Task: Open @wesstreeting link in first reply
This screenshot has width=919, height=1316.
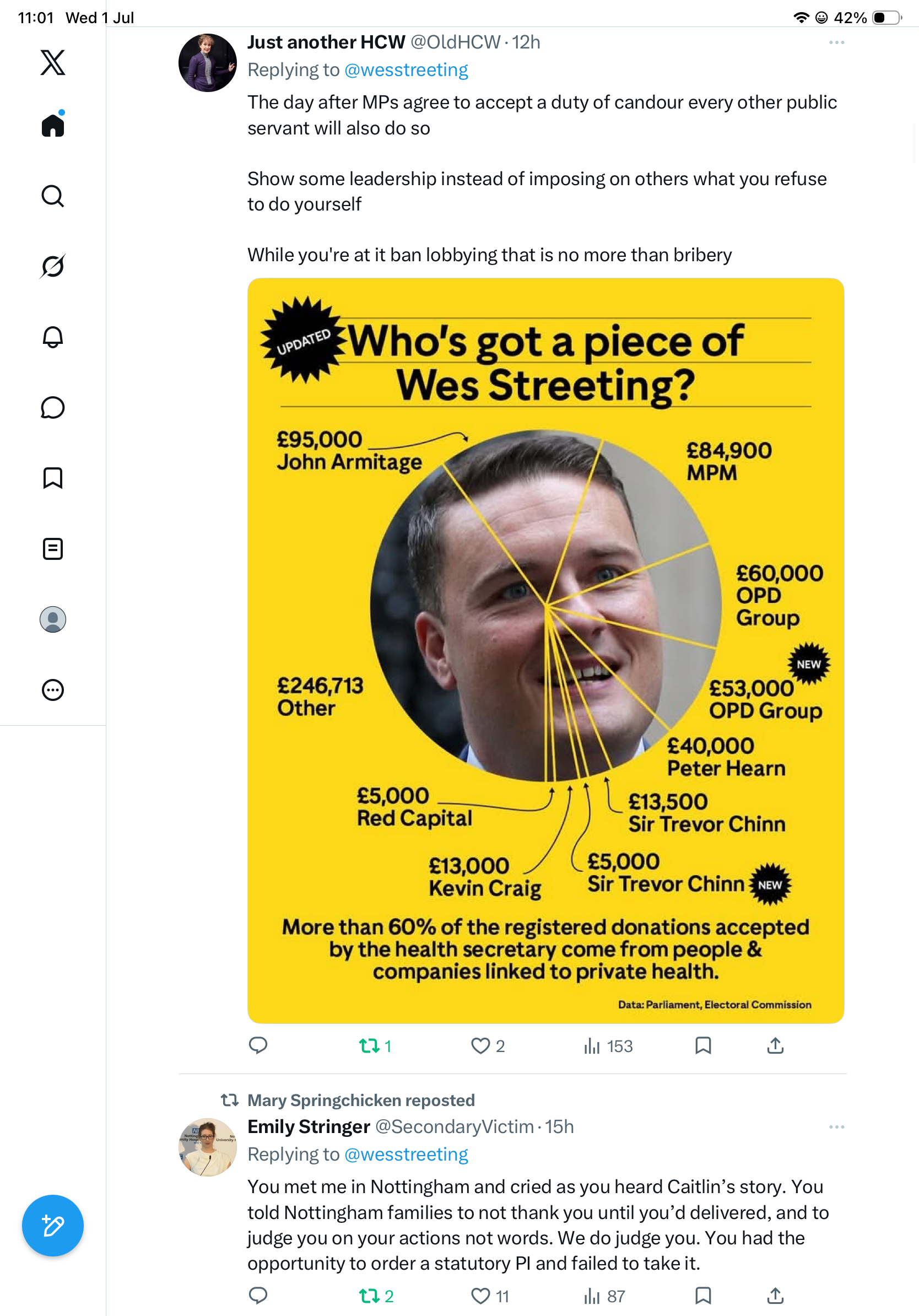Action: point(406,70)
